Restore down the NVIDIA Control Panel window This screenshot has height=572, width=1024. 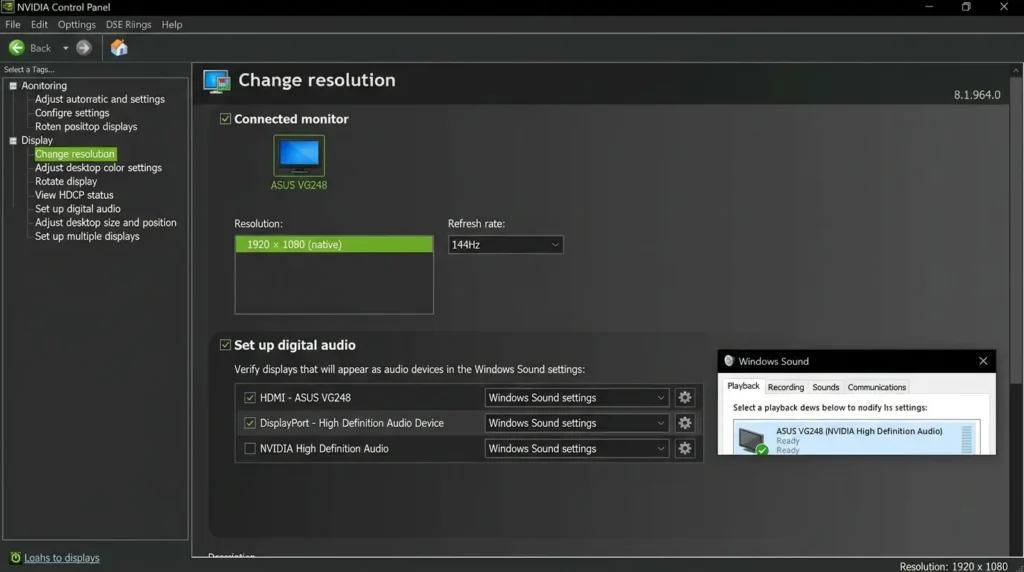966,7
